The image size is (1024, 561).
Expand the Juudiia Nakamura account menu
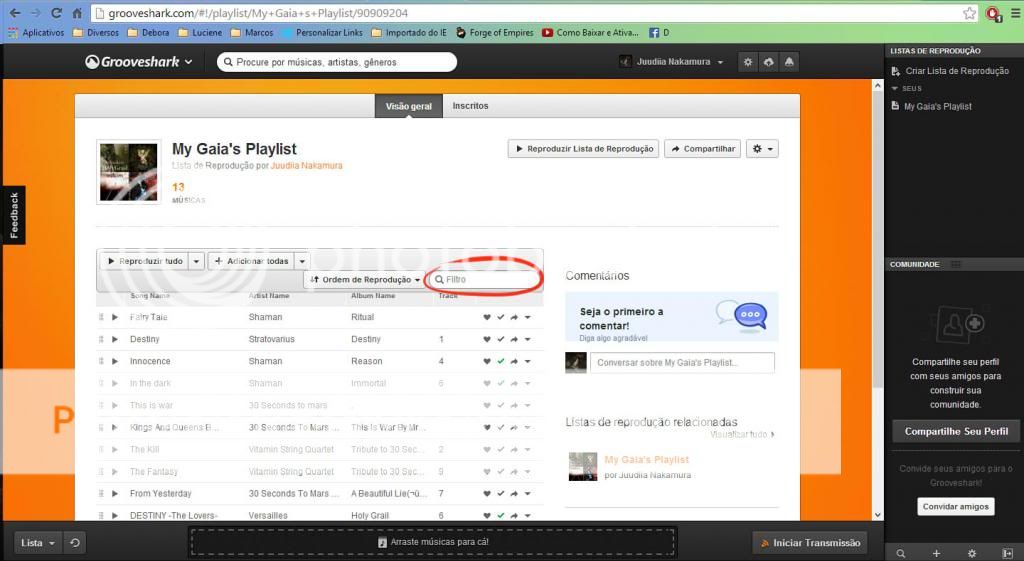pyautogui.click(x=671, y=62)
